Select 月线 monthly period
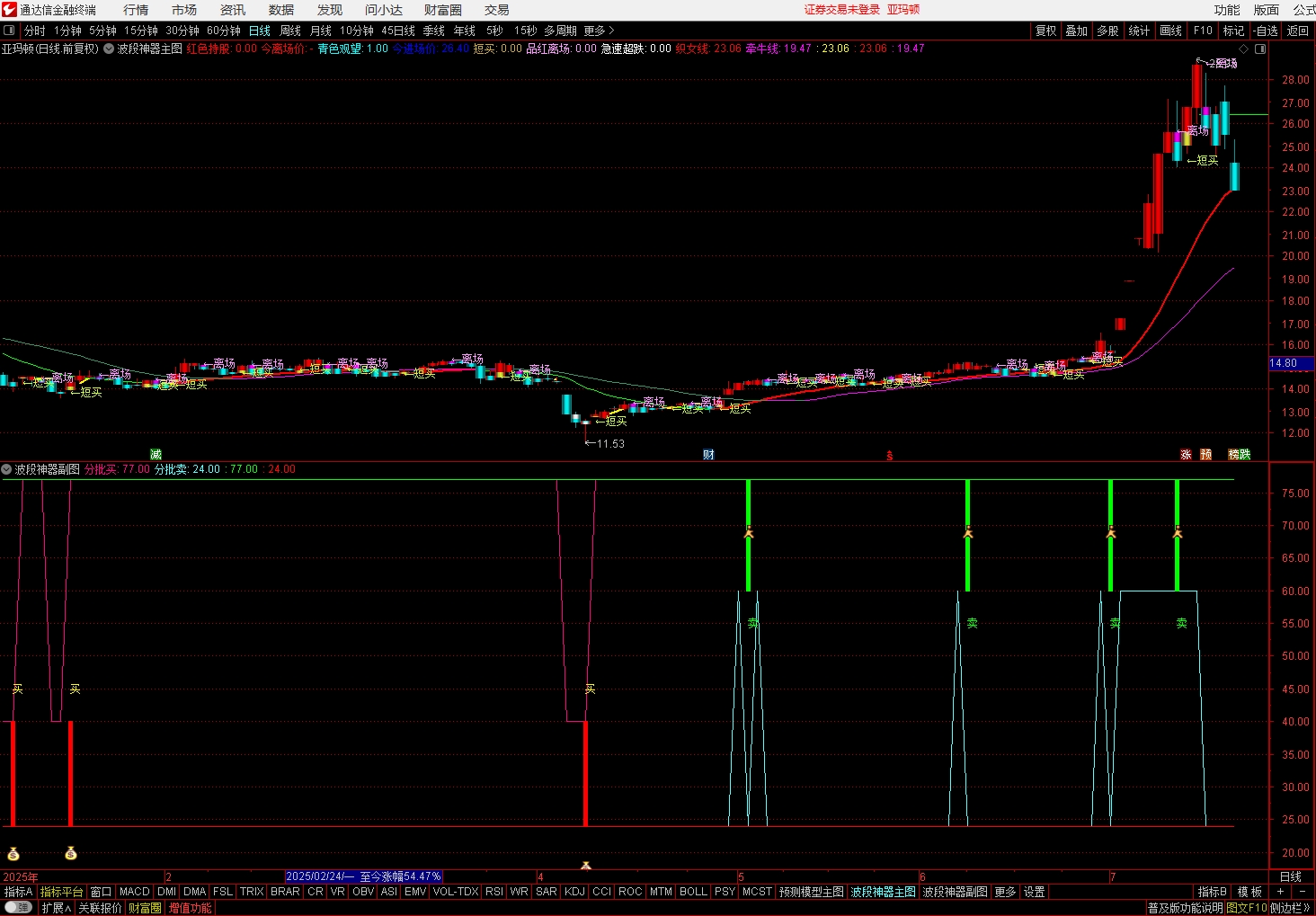Viewport: 1316px width, 916px height. [321, 31]
